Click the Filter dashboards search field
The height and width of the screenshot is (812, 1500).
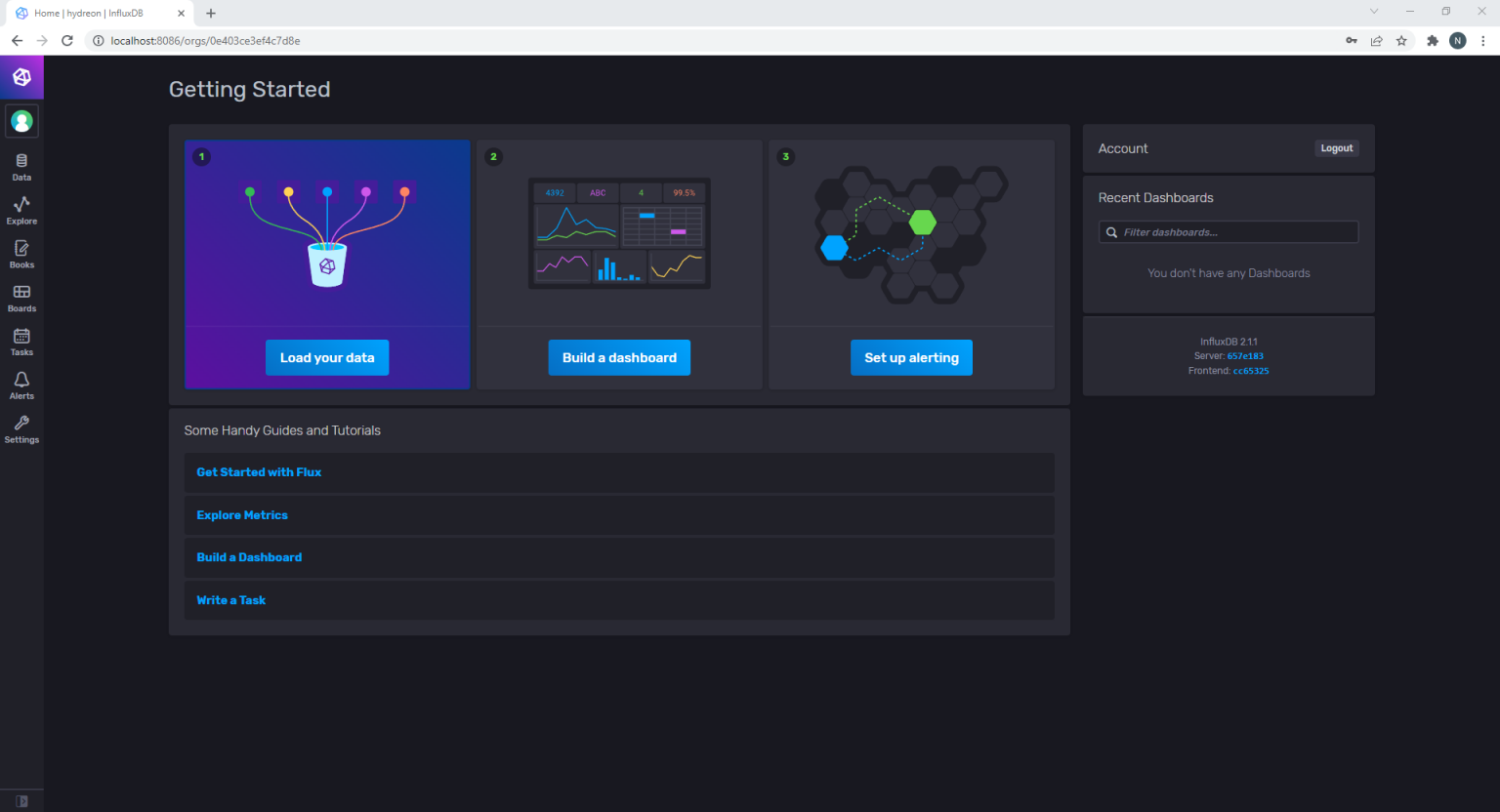pos(1228,231)
